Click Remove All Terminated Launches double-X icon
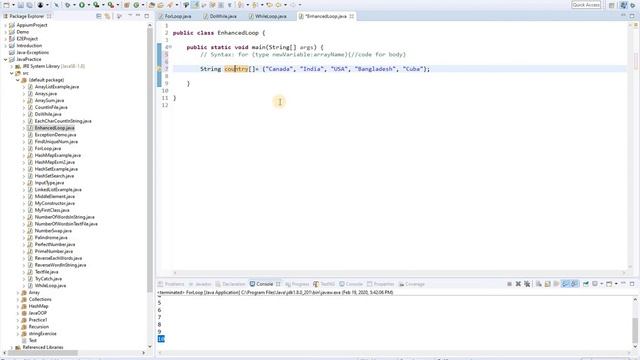Screen dimensions: 640x360 pyautogui.click(x=527, y=284)
